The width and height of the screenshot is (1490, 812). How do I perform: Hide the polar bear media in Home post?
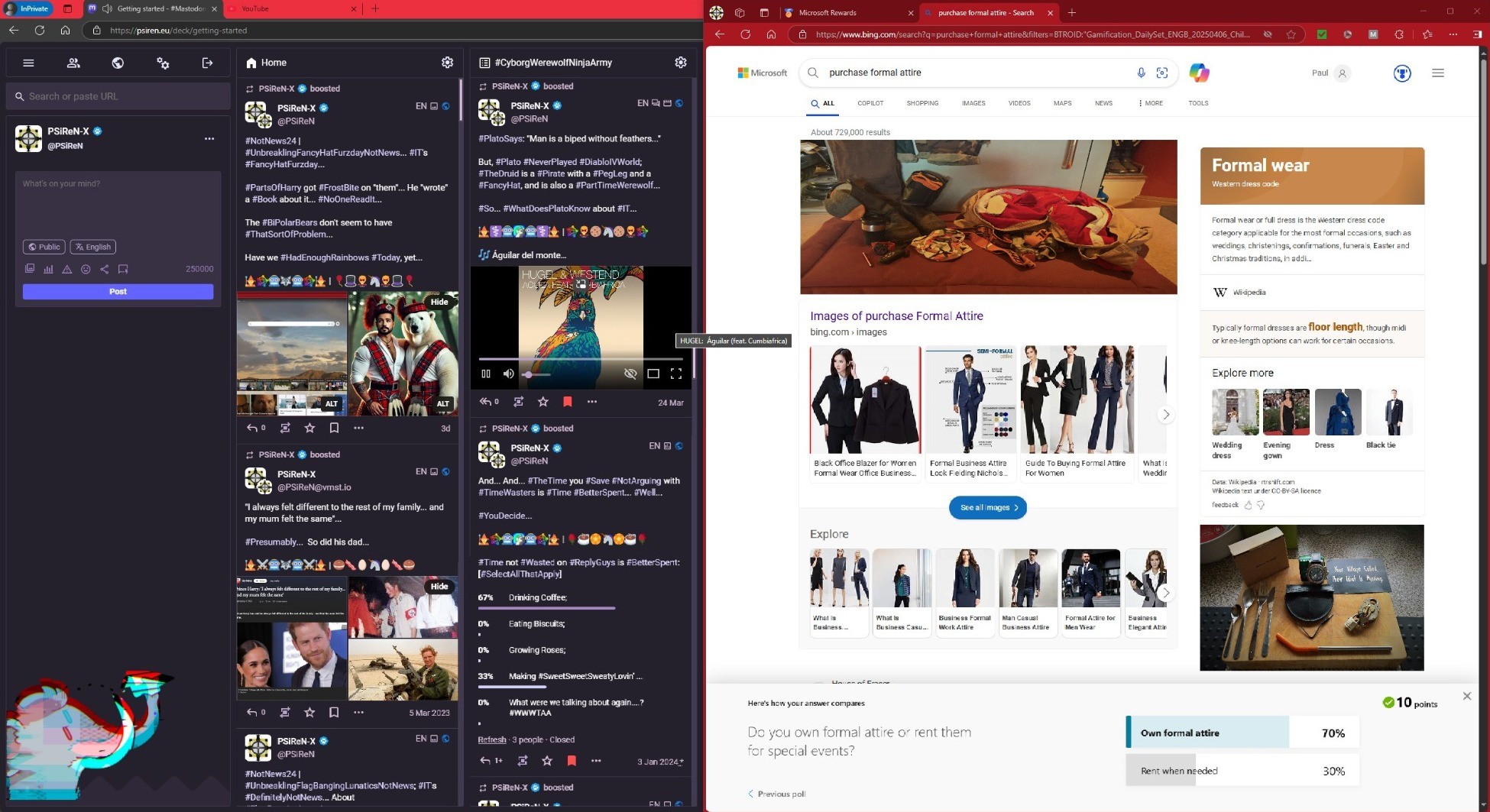point(439,302)
